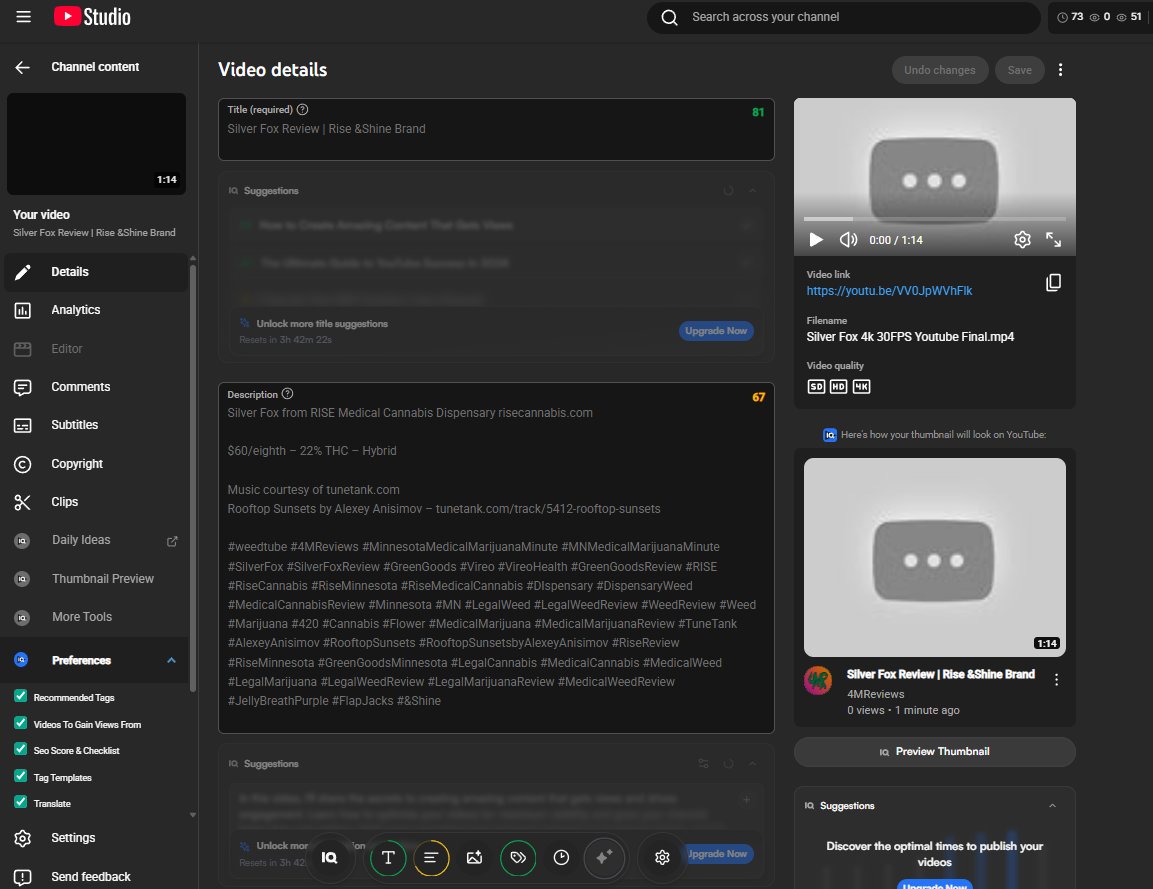Viewport: 1153px width, 889px height.
Task: Expand video player to fullscreen
Action: (x=1053, y=240)
